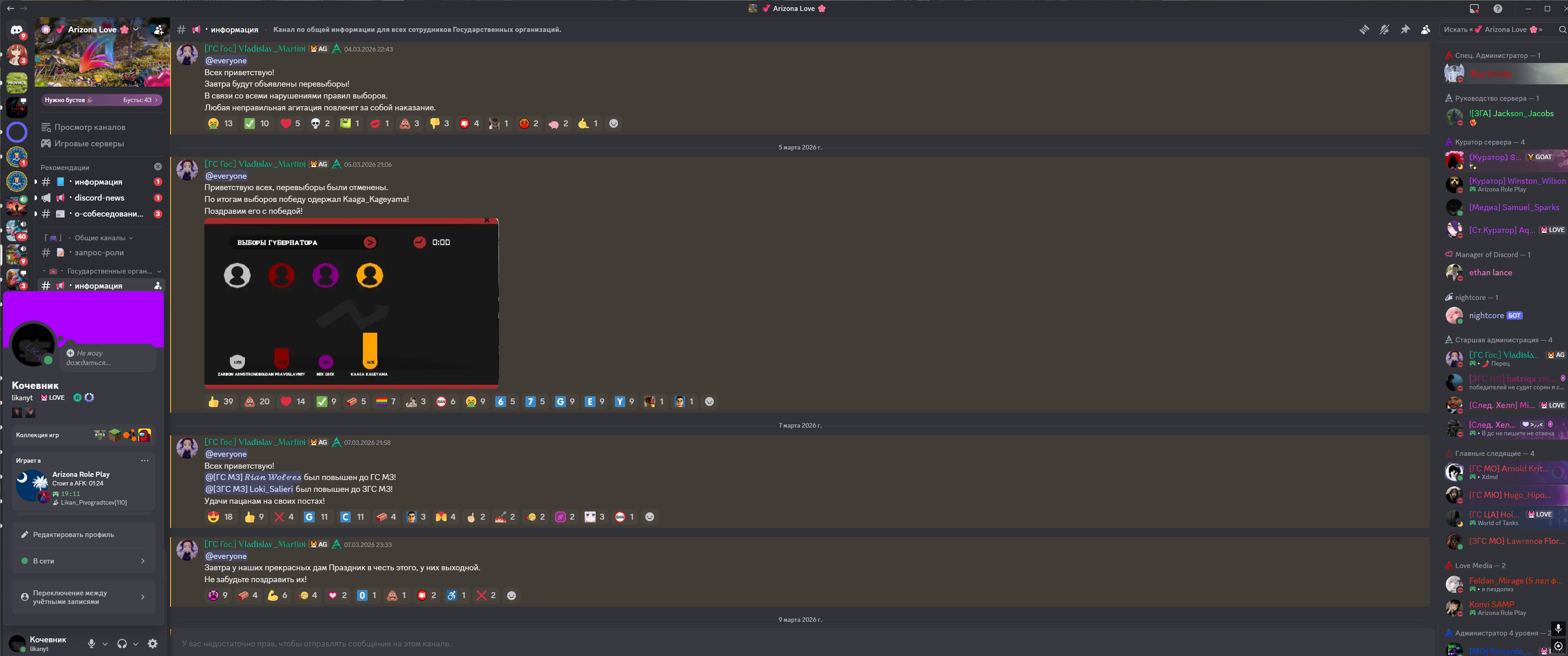The image size is (1568, 656).
Task: Expand the В сети status submenu
Action: [83, 561]
